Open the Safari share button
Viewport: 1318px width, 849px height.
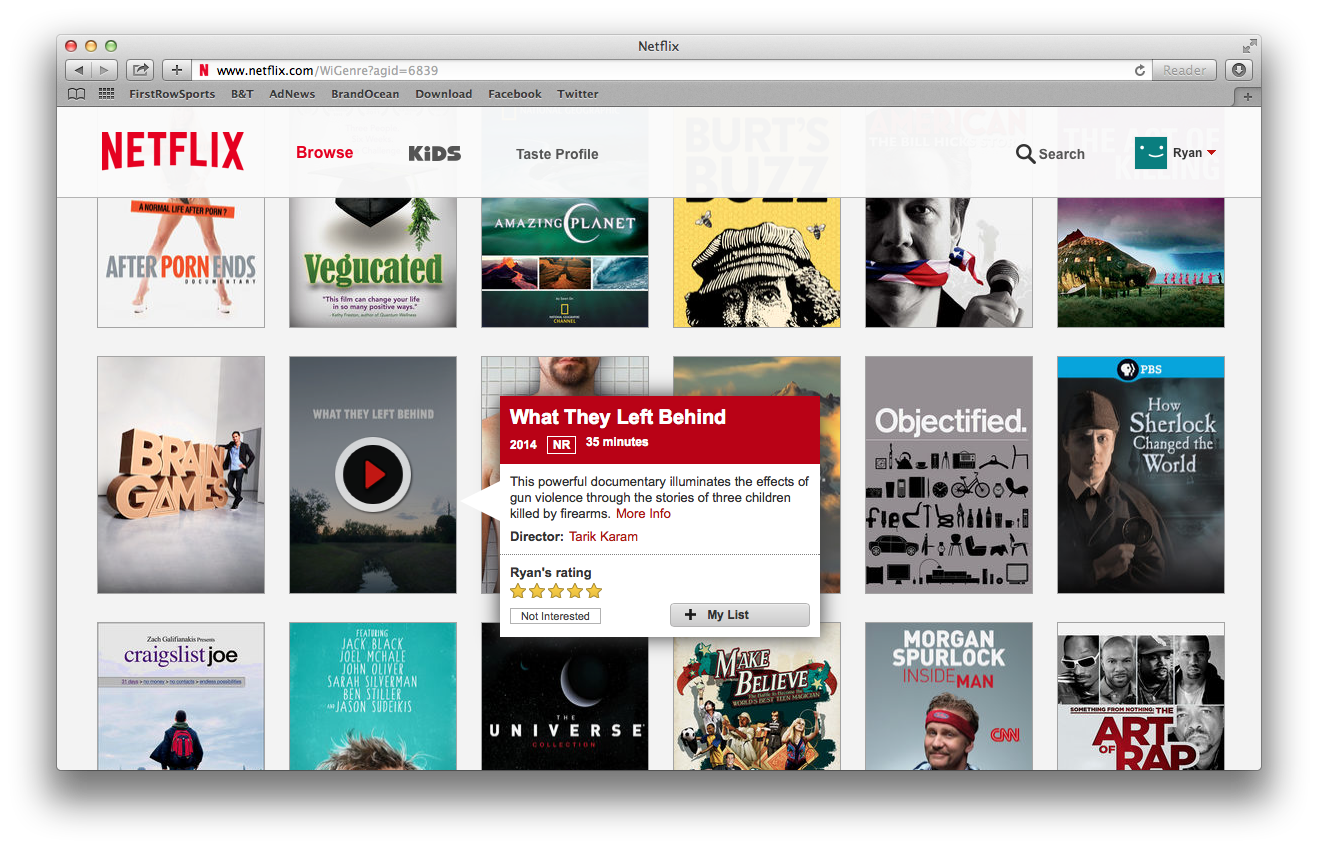141,70
